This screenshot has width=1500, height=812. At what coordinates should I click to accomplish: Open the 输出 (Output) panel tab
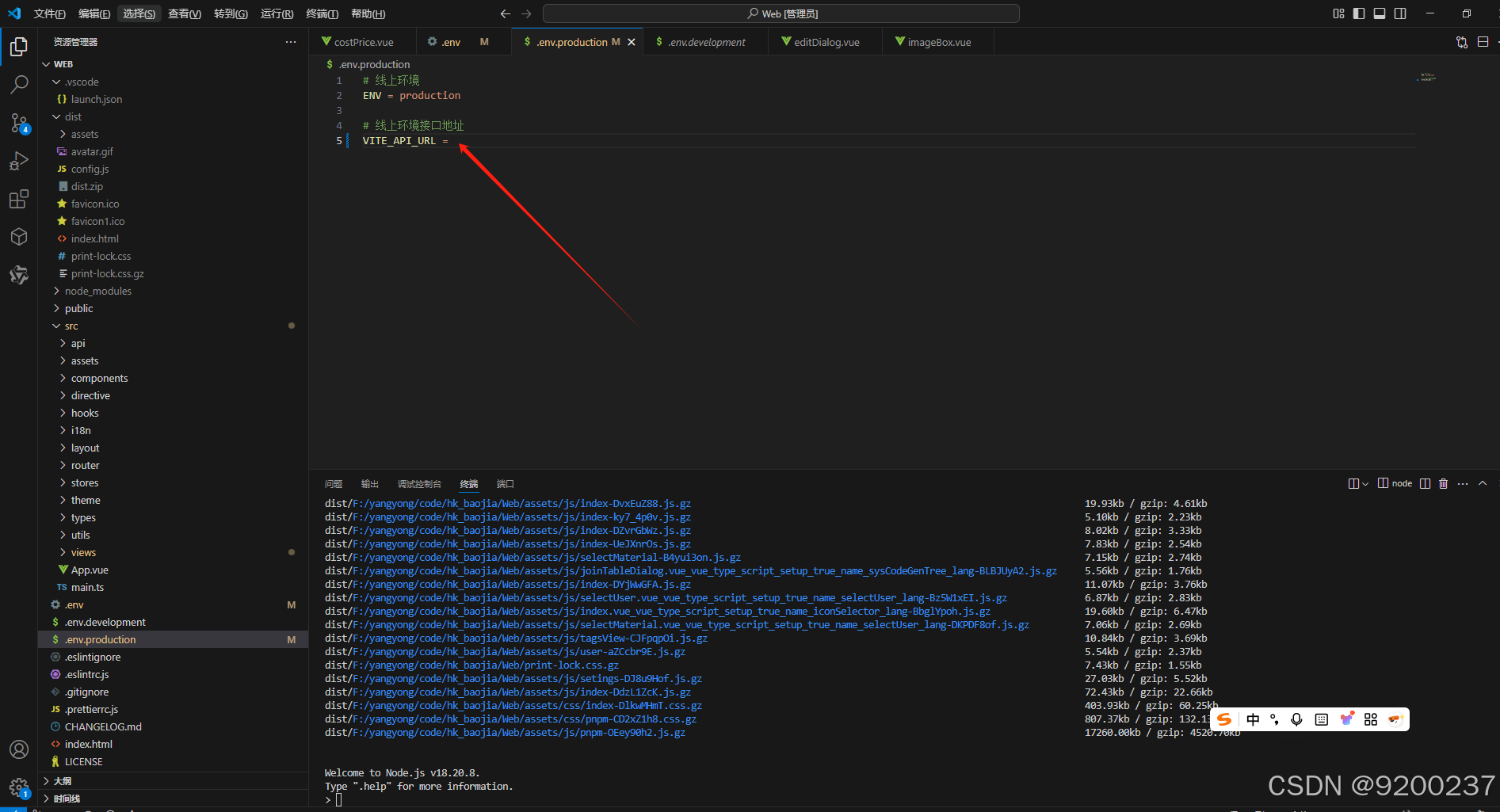click(x=370, y=484)
